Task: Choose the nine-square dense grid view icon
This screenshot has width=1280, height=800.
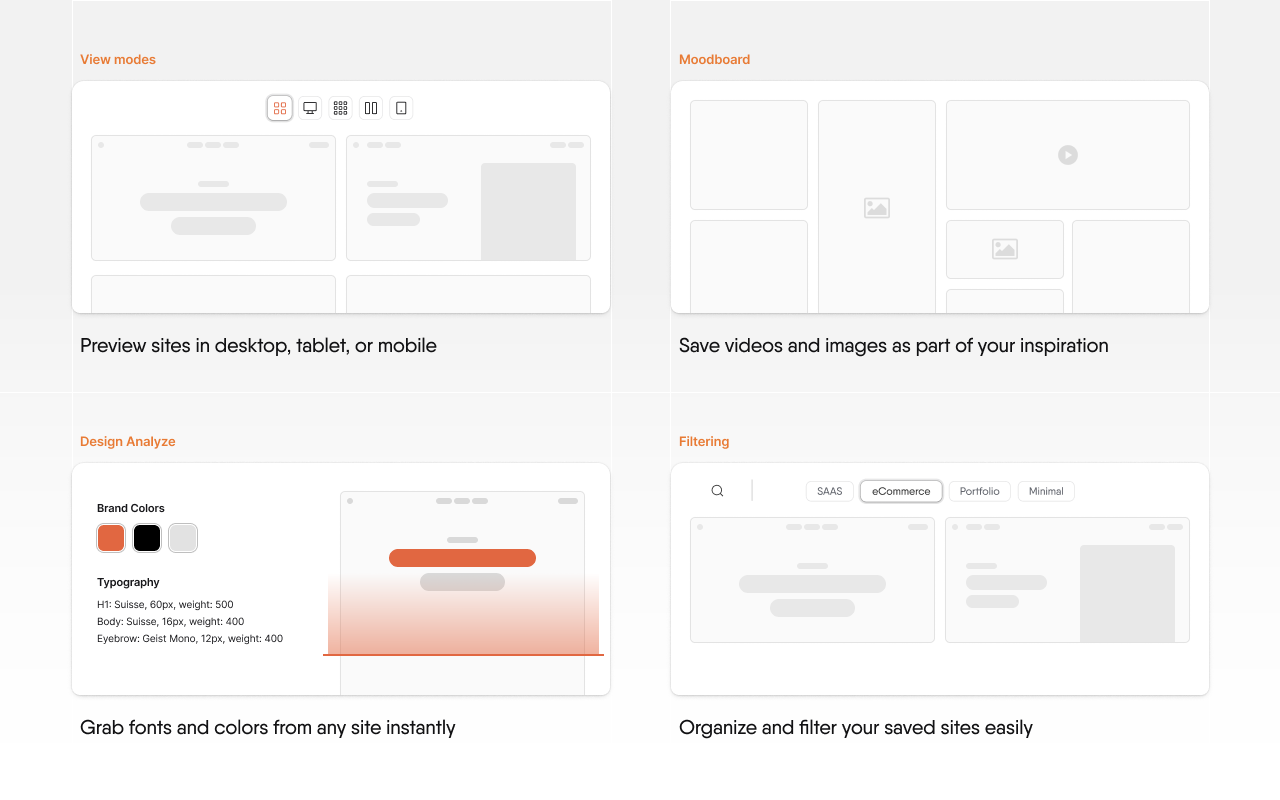Action: 340,108
